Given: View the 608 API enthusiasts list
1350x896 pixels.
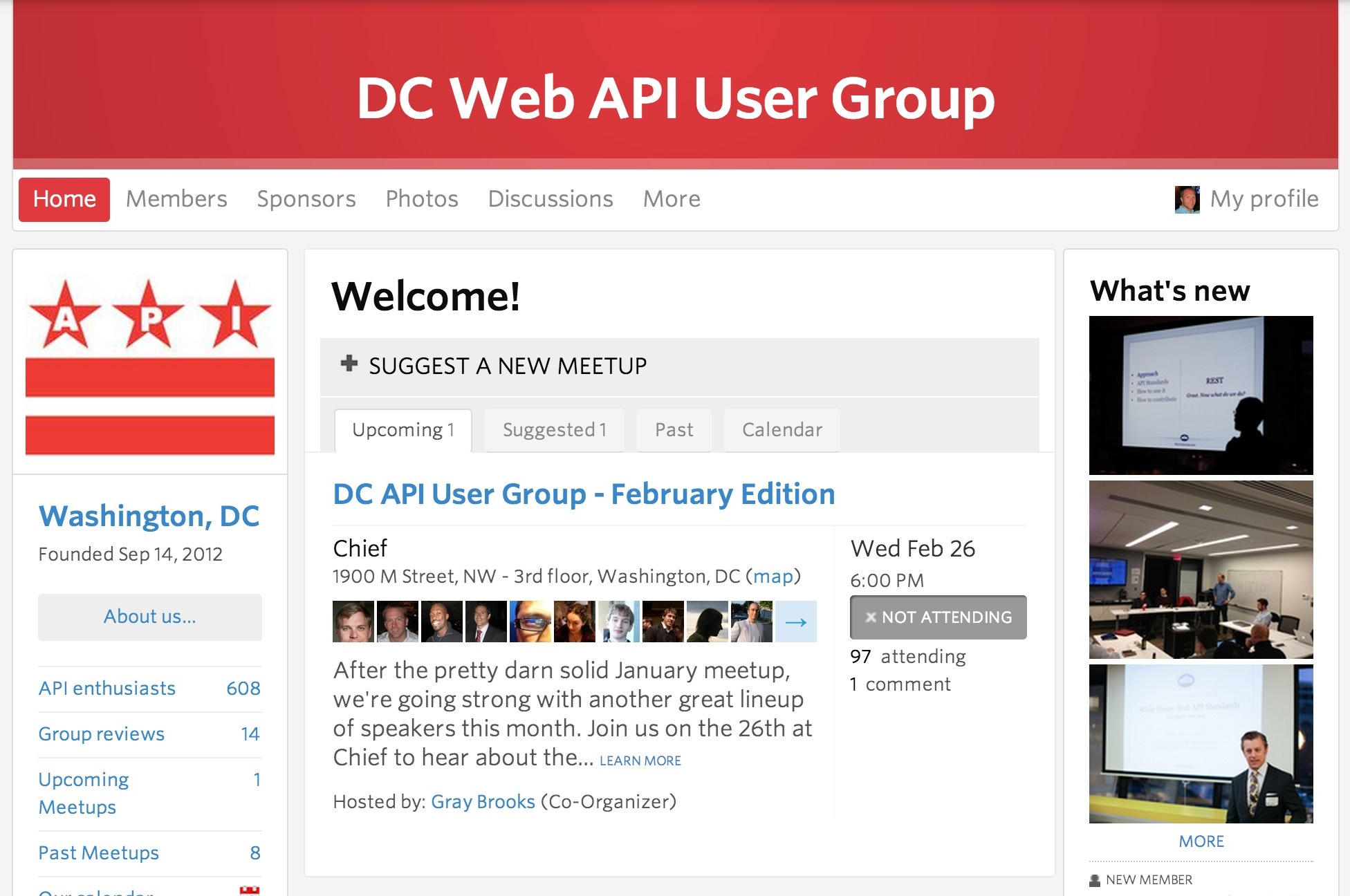Looking at the screenshot, I should 149,689.
